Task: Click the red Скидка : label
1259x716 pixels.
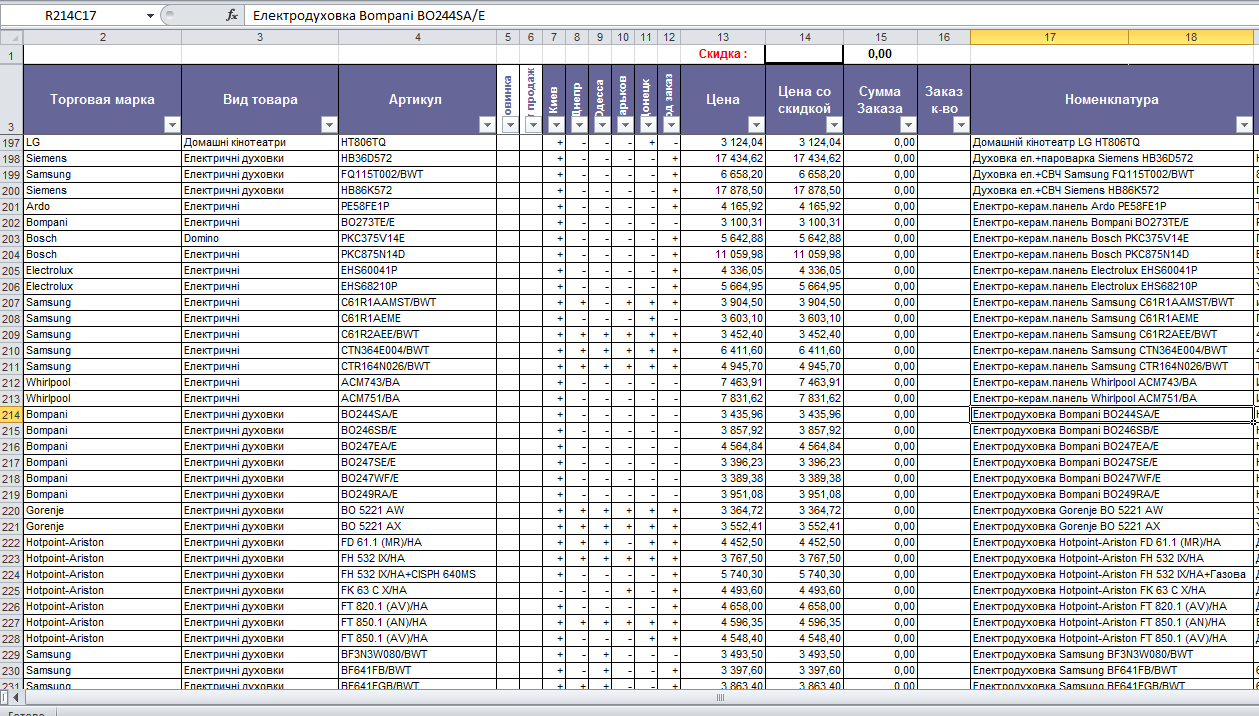Action: (723, 54)
